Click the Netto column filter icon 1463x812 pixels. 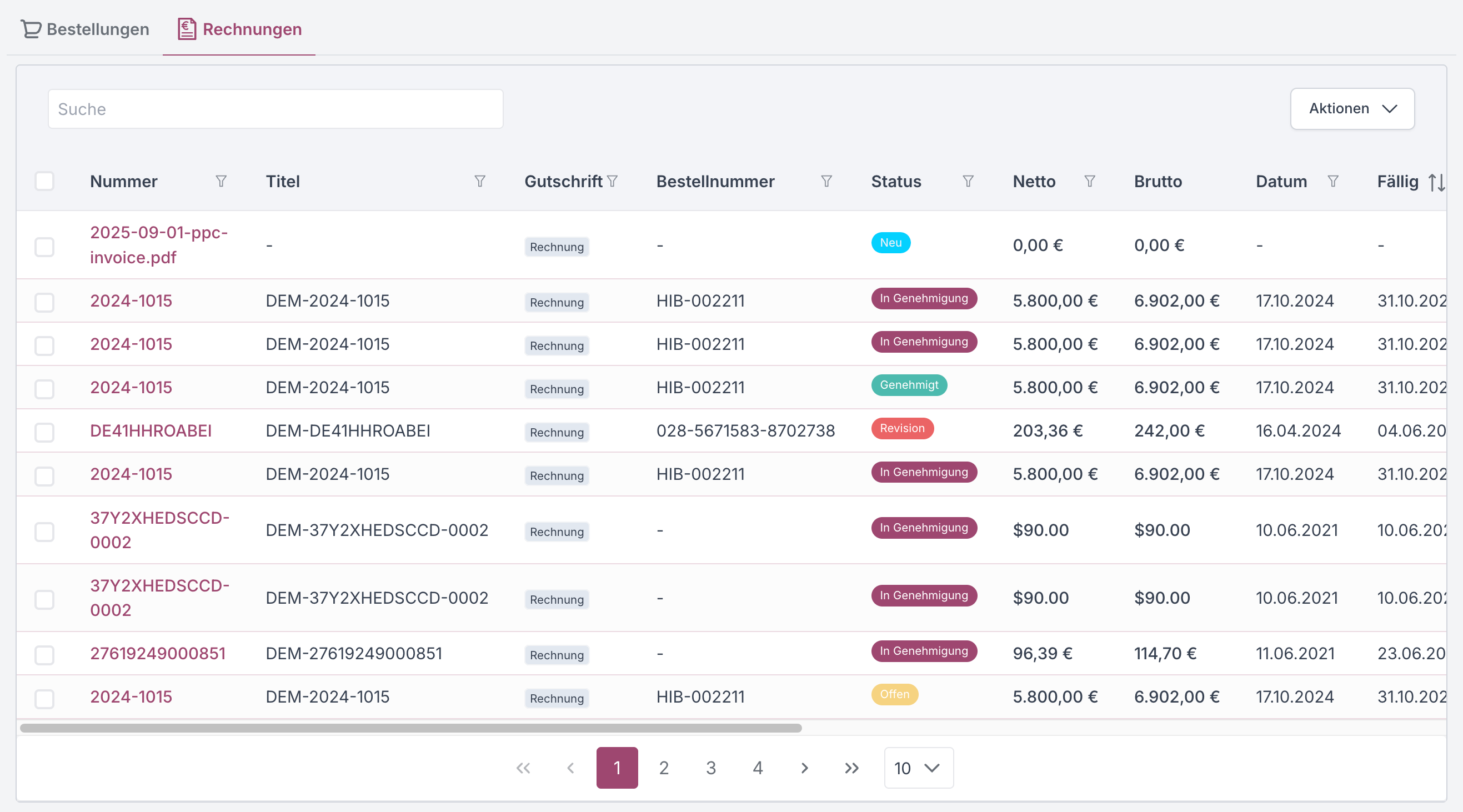point(1089,181)
